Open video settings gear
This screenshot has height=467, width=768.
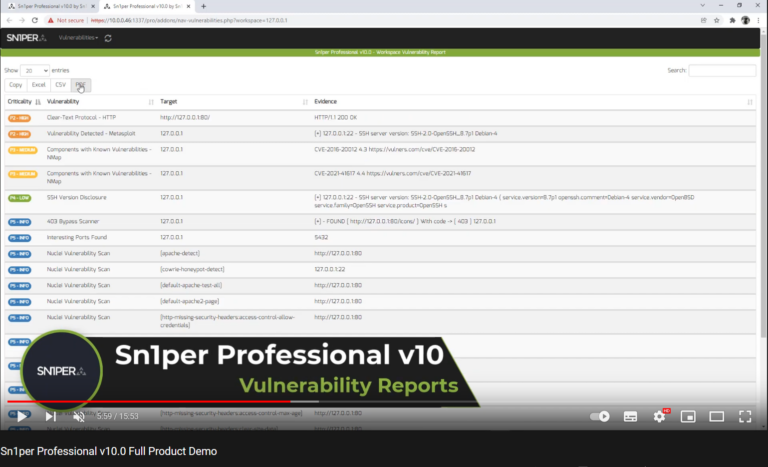[660, 416]
